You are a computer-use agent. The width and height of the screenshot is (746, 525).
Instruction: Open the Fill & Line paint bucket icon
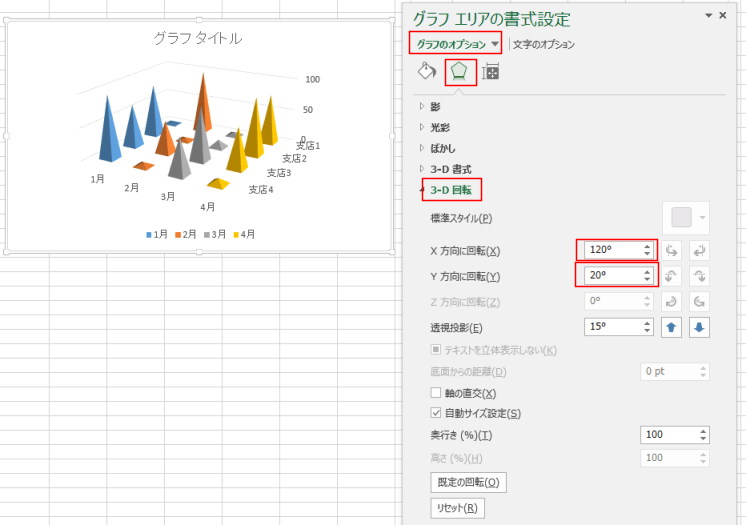(426, 71)
